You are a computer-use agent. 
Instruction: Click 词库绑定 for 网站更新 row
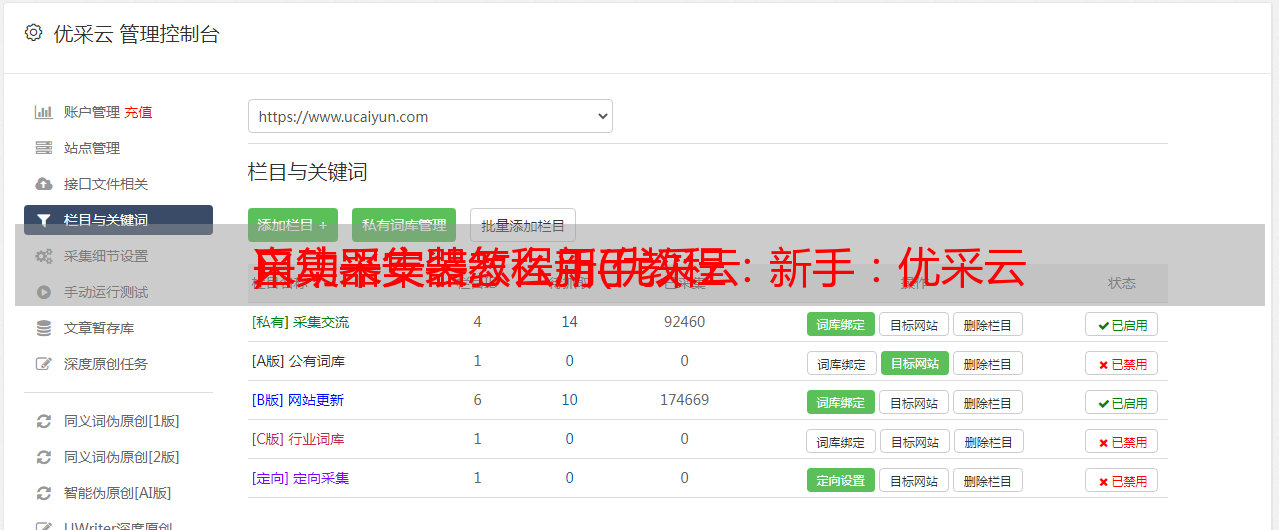coord(841,402)
